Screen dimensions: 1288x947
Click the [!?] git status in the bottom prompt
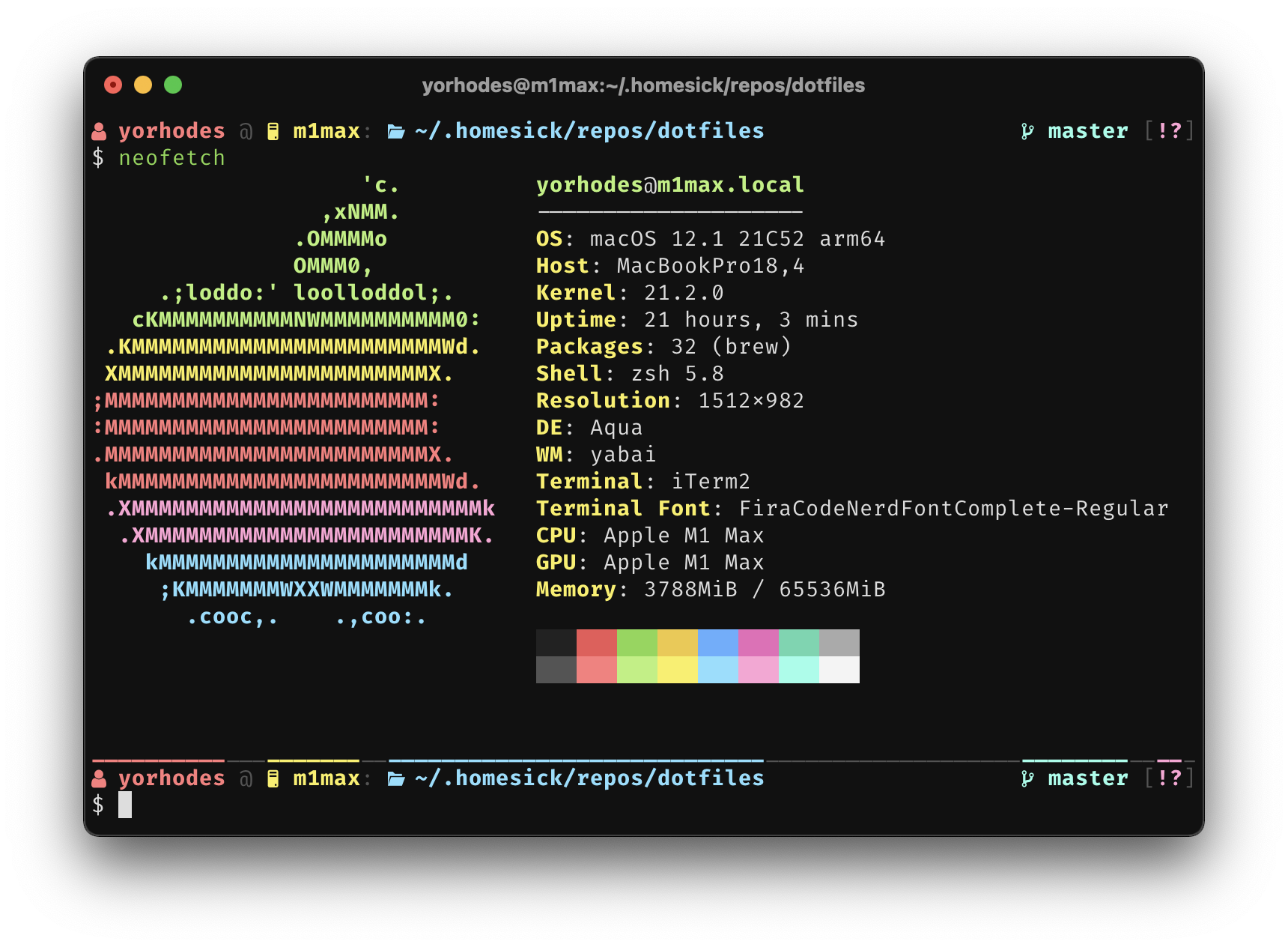1169,778
